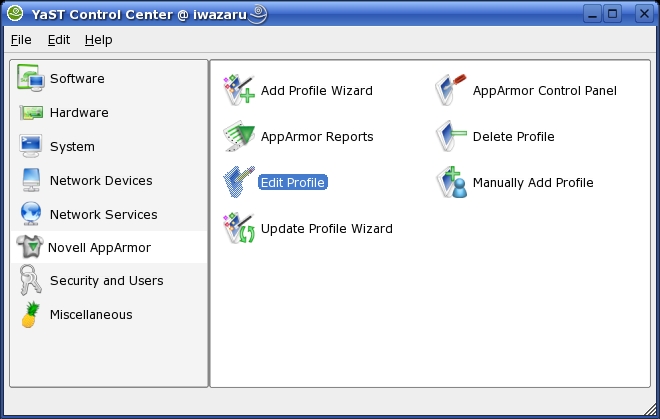
Task: Select the Edit Profile icon
Action: coord(240,182)
